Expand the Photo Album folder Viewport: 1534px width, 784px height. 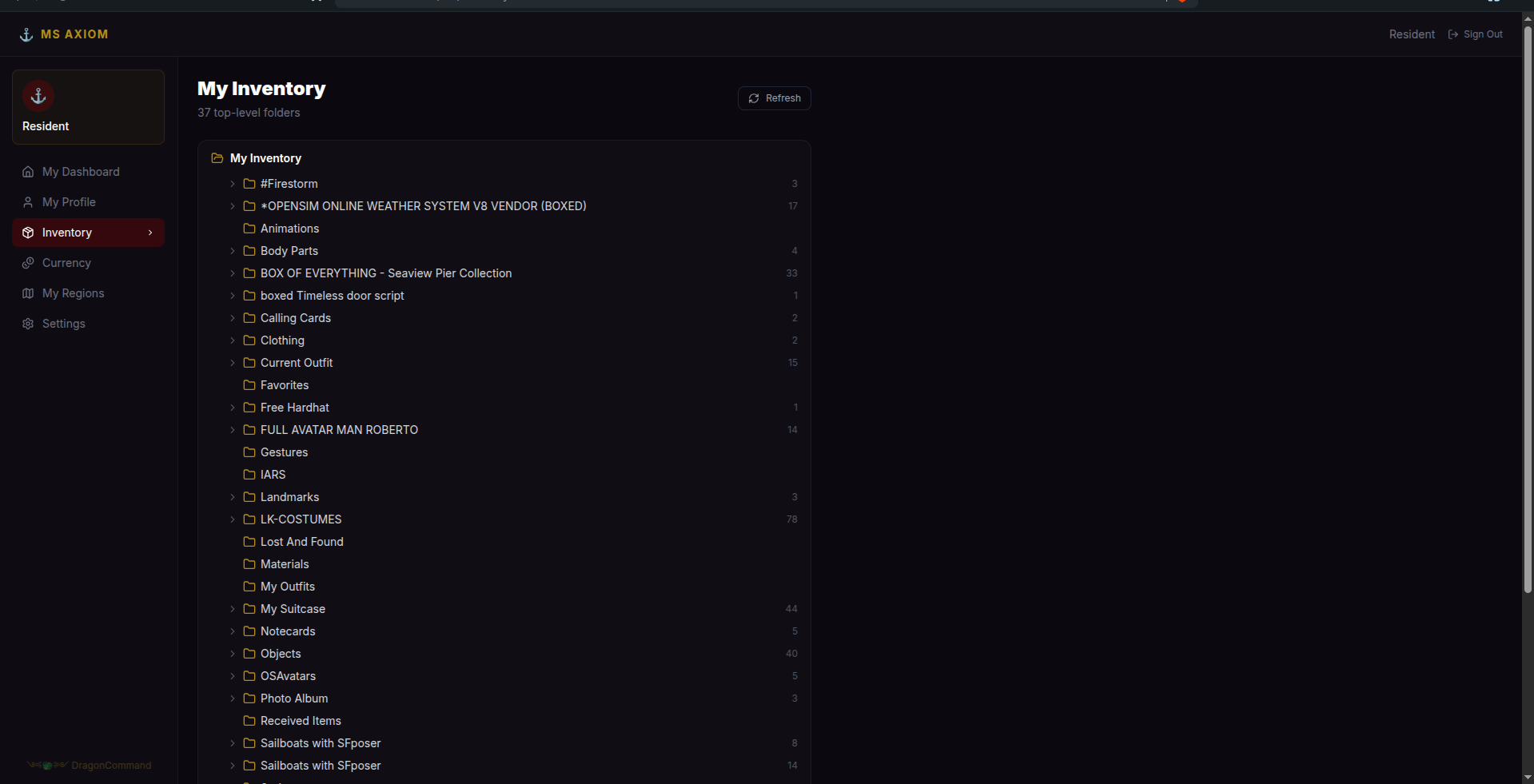[x=233, y=698]
